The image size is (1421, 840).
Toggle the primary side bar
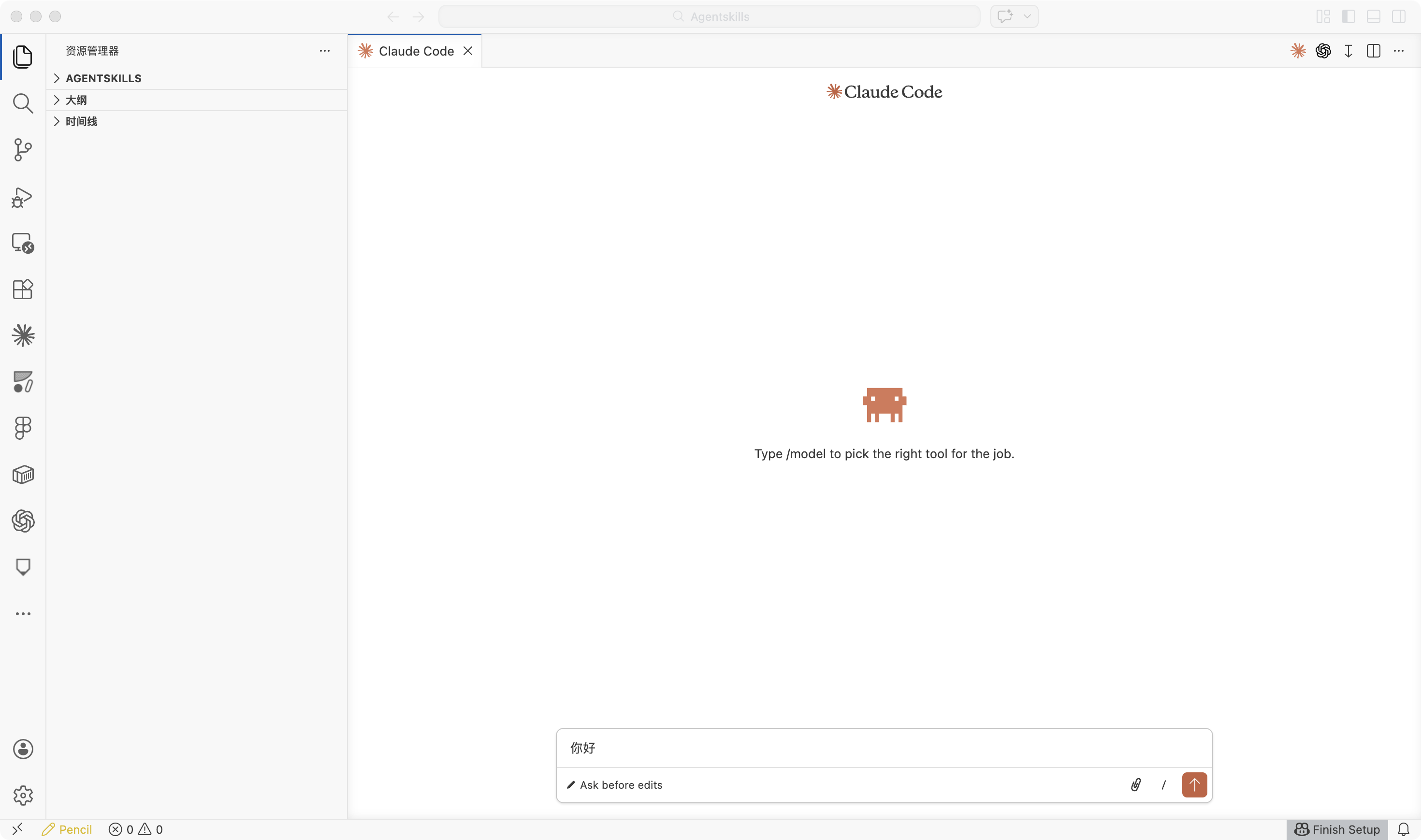pos(1348,16)
